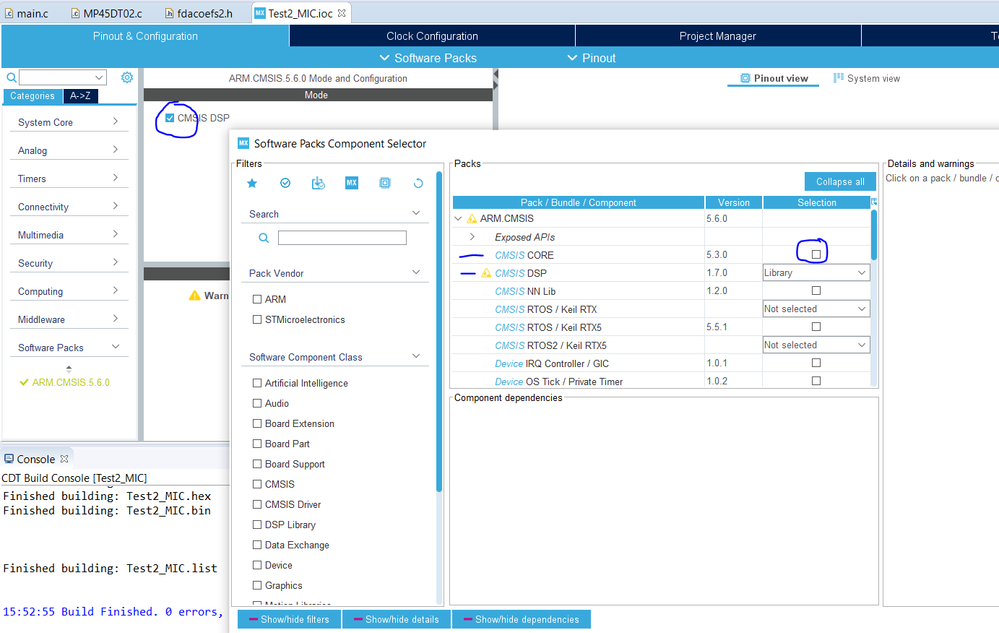Tick the CMSIS NN Lib selection checkbox
Viewport: 999px width, 633px height.
point(816,290)
